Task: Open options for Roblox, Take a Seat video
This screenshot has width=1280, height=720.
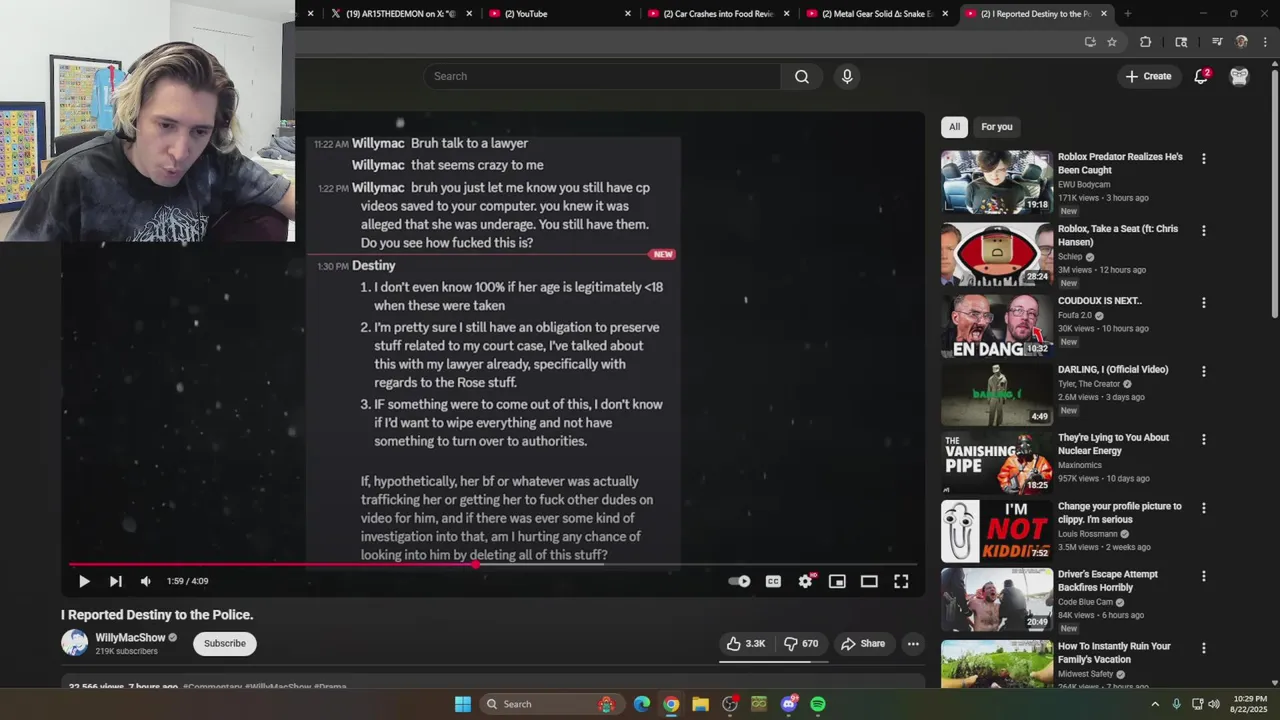Action: (x=1203, y=231)
